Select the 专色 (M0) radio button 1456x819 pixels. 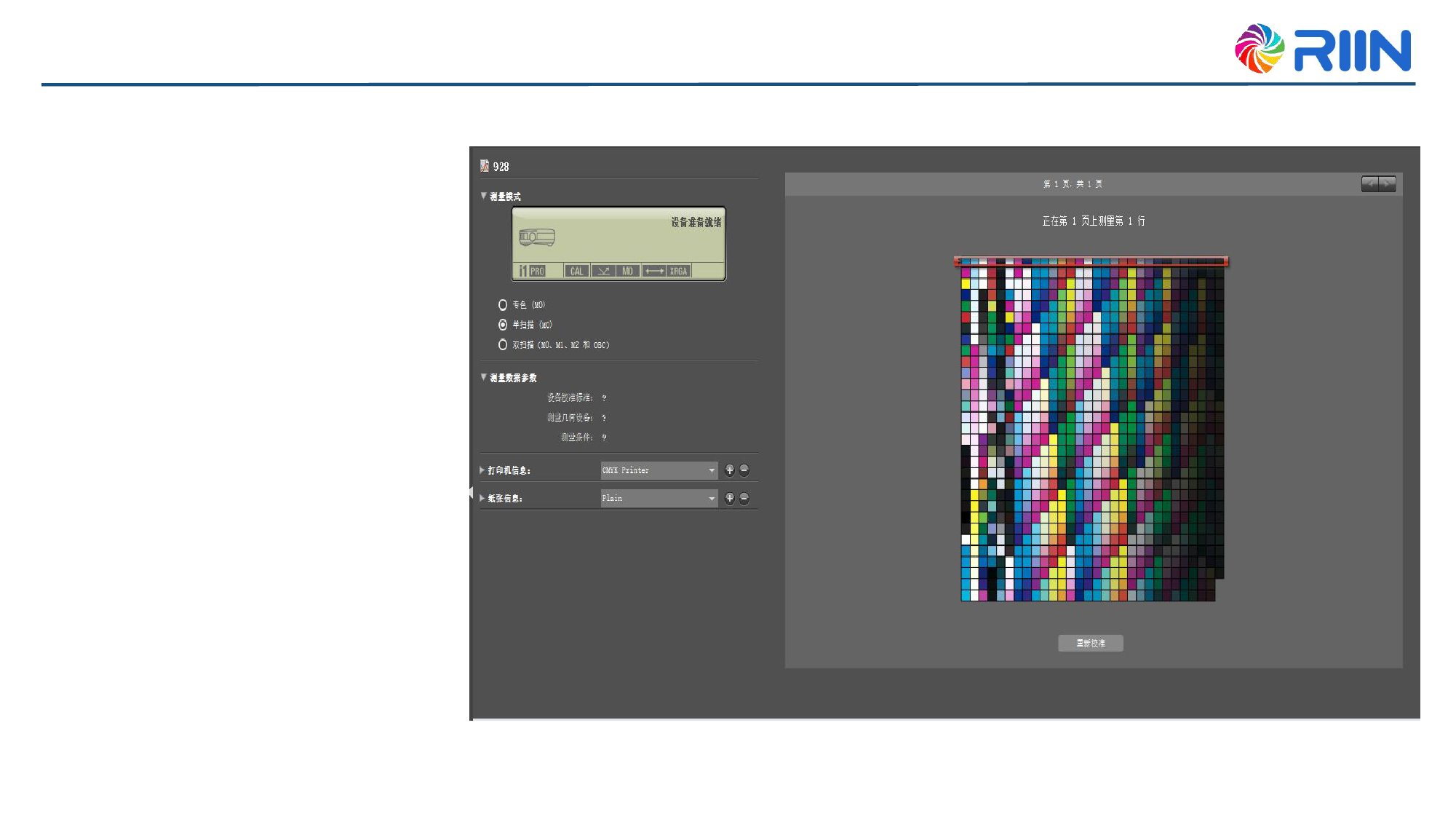click(503, 305)
